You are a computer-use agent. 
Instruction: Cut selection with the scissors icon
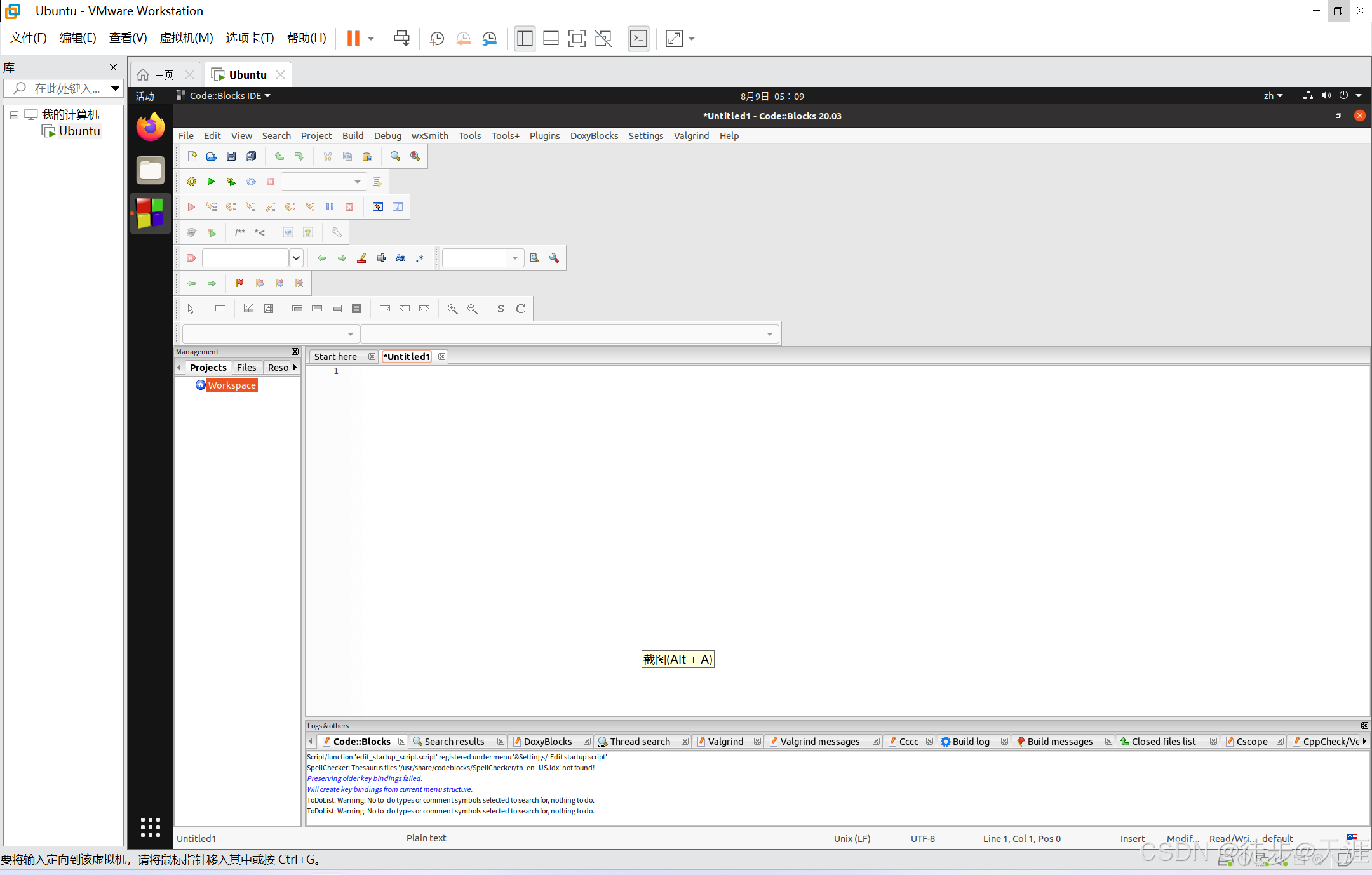point(328,156)
